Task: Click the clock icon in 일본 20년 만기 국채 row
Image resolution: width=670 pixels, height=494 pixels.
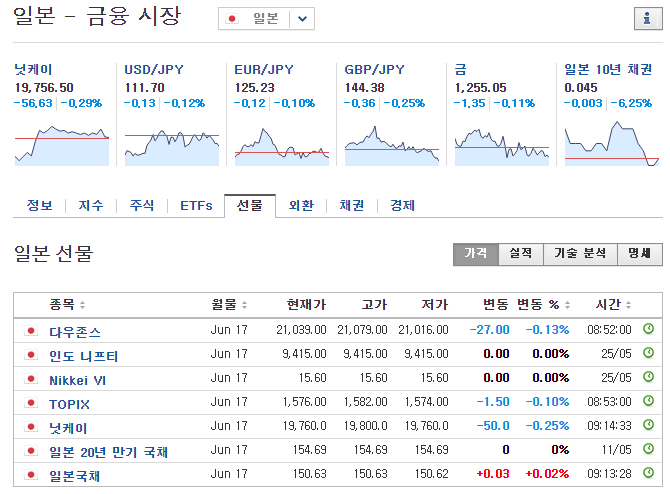Action: pyautogui.click(x=648, y=452)
